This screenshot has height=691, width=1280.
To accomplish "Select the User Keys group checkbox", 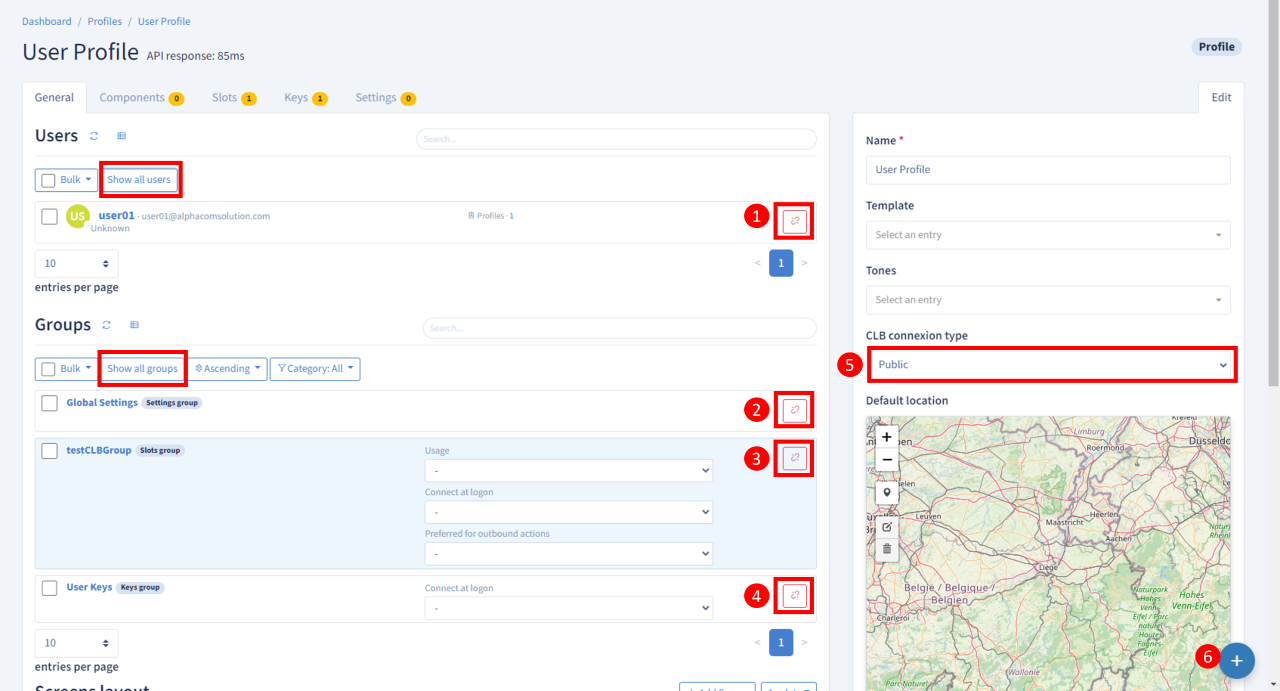I will (x=49, y=588).
